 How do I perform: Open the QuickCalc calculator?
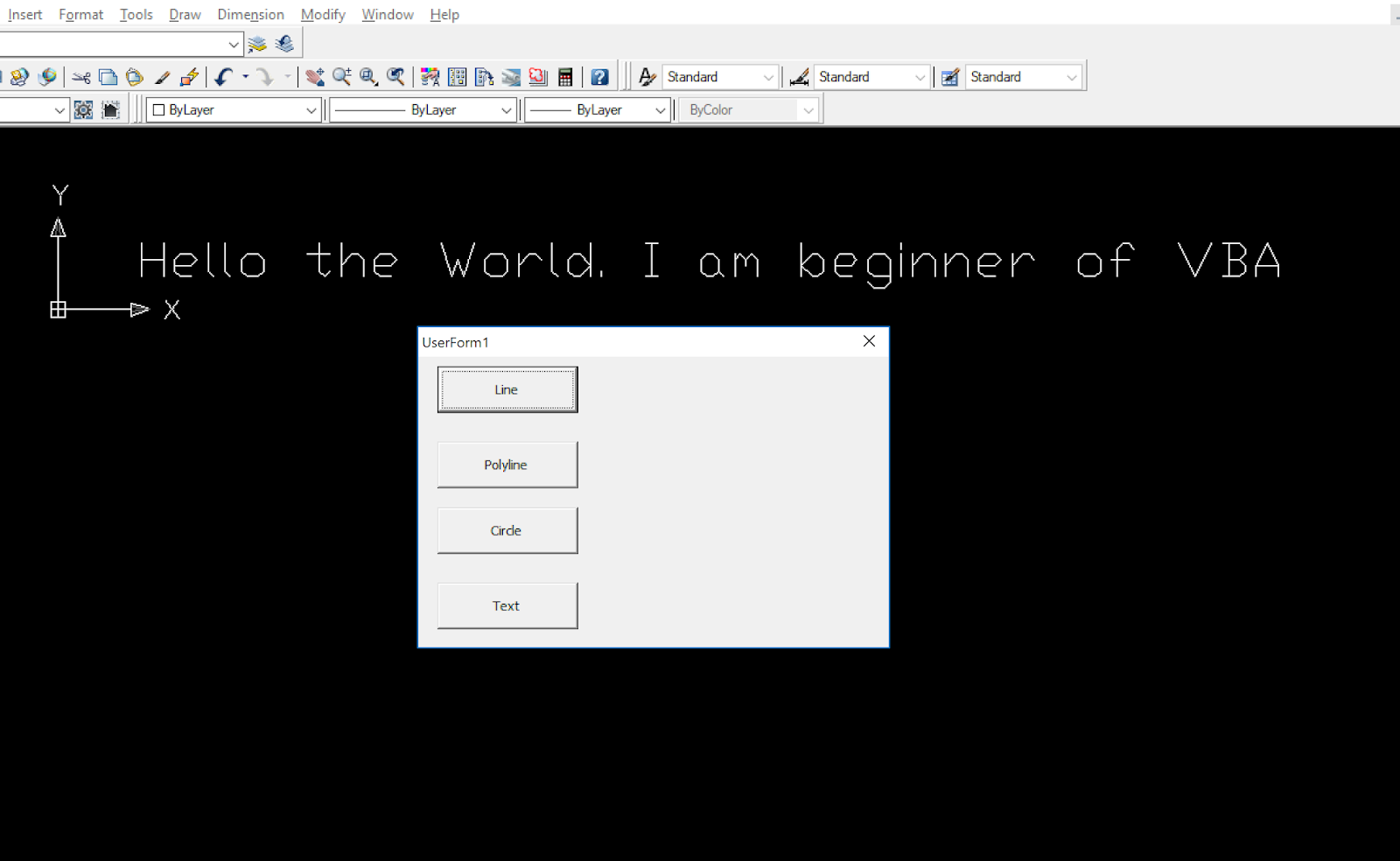click(566, 77)
